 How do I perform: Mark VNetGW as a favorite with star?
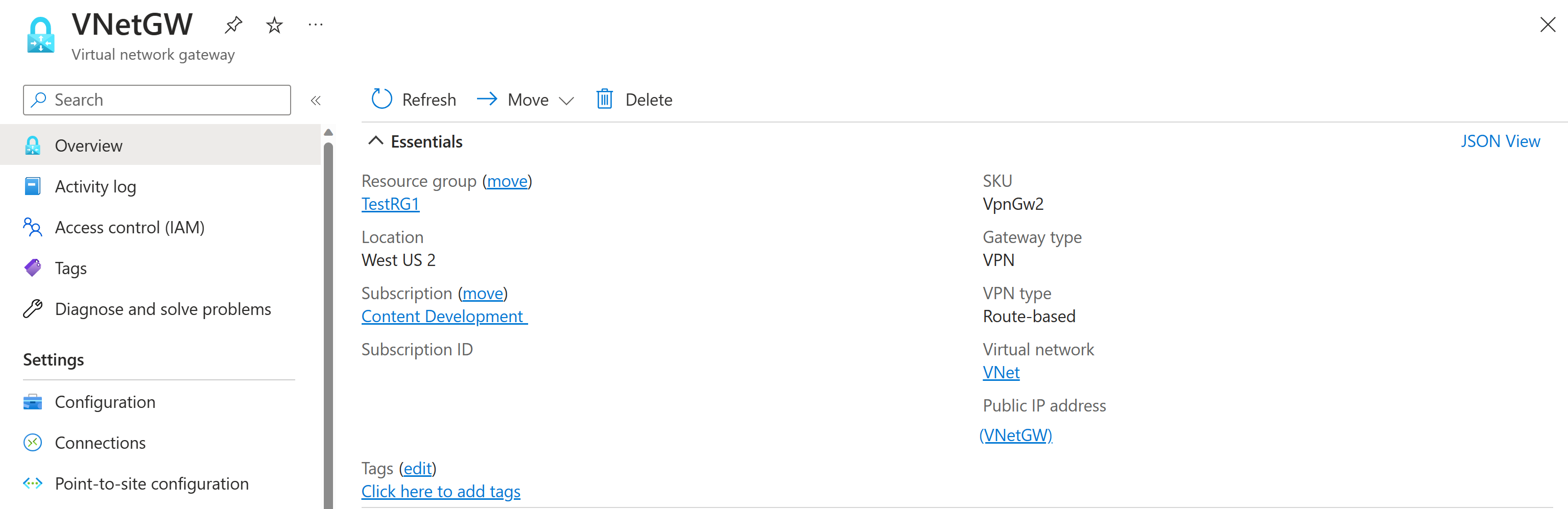pos(274,25)
